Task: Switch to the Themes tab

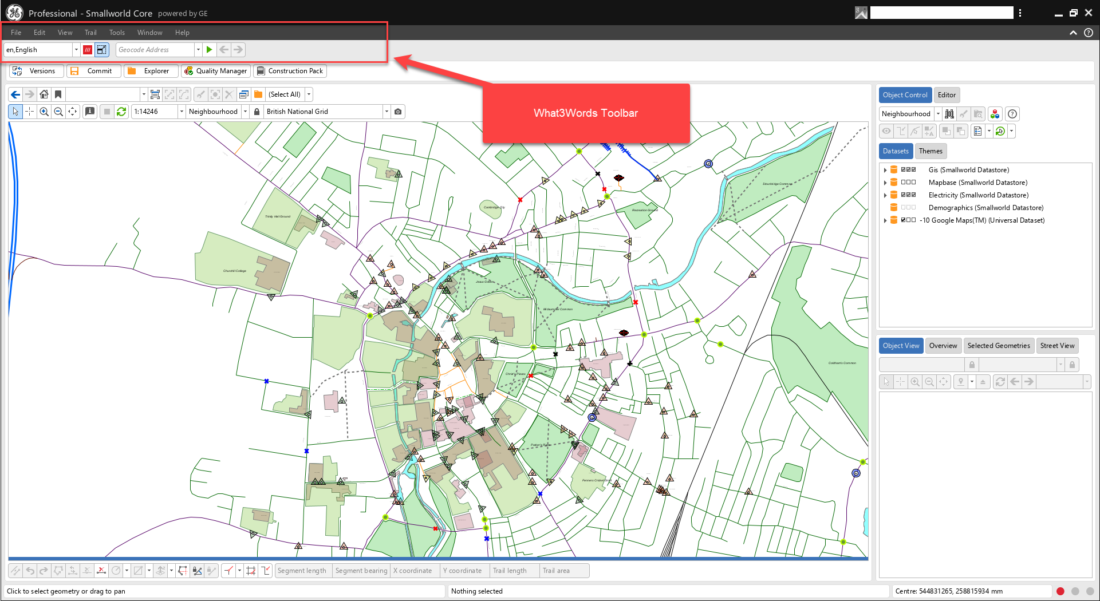Action: [x=930, y=151]
